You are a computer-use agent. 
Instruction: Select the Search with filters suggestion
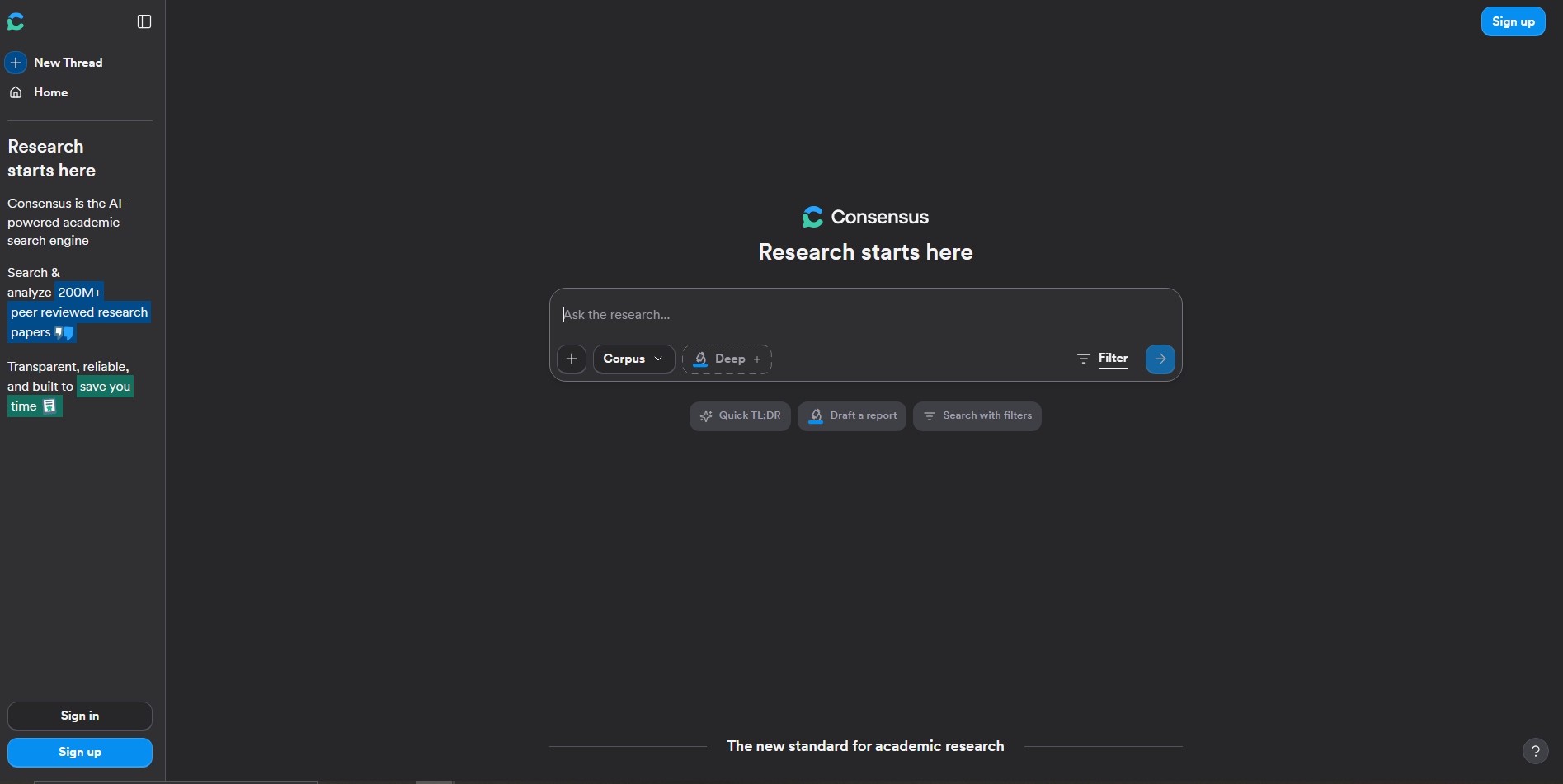[x=977, y=416]
